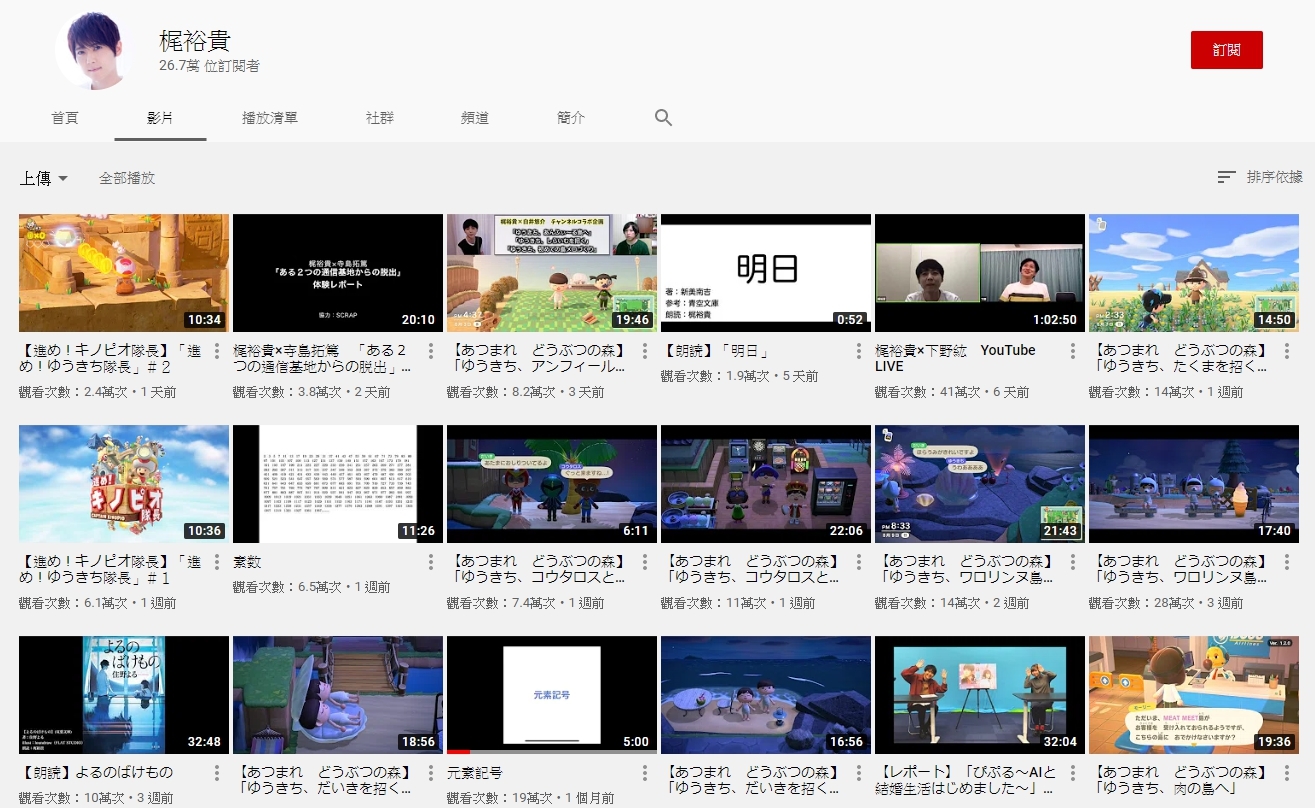
Task: Play the 19:46 アンフィール thumbnail
Action: click(x=552, y=273)
